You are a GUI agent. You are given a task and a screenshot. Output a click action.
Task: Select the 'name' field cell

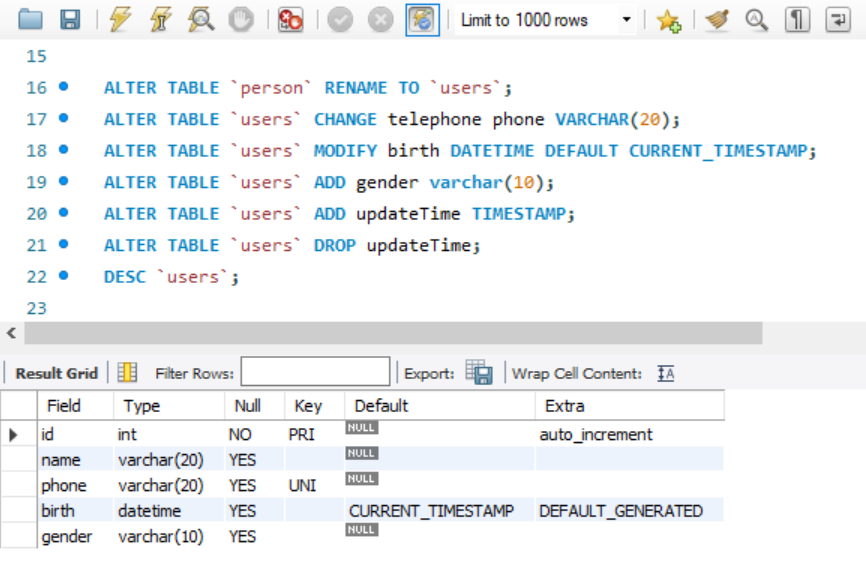[75, 459]
